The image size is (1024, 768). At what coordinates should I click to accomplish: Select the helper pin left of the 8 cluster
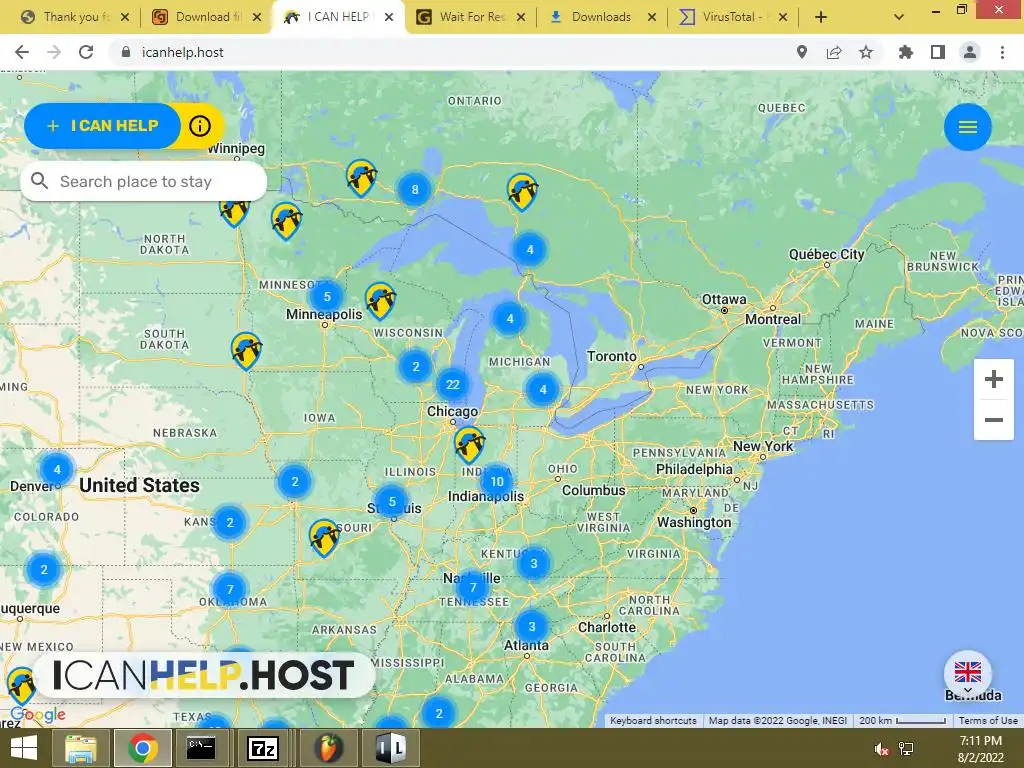pos(361,177)
